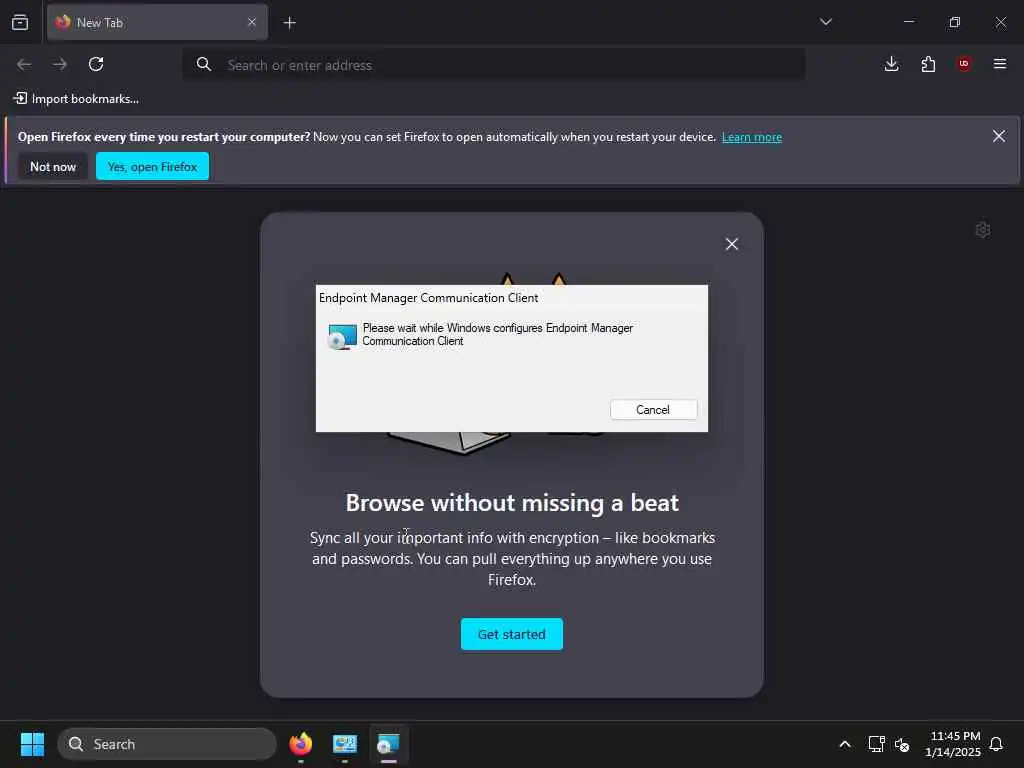Screen dimensions: 1024x768
Task: Open a new tab with plus button
Action: pos(289,23)
